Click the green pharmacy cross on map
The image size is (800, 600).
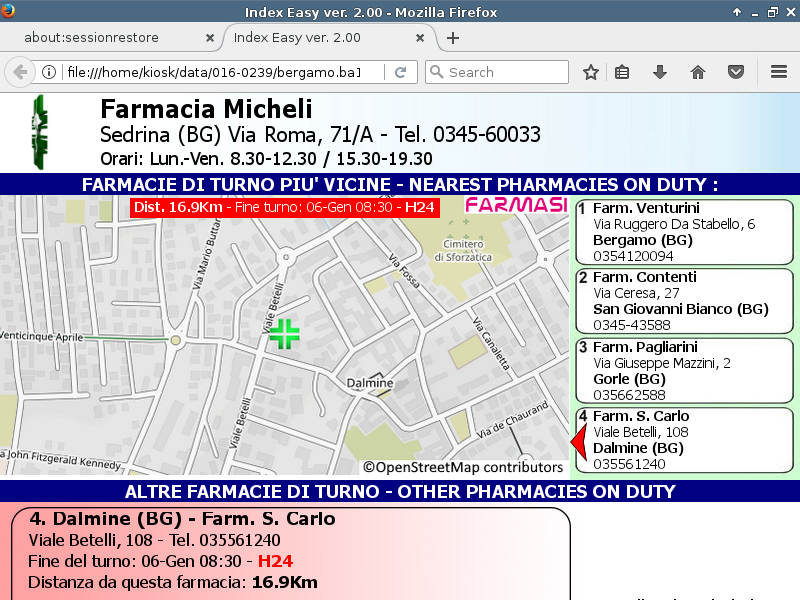(285, 334)
